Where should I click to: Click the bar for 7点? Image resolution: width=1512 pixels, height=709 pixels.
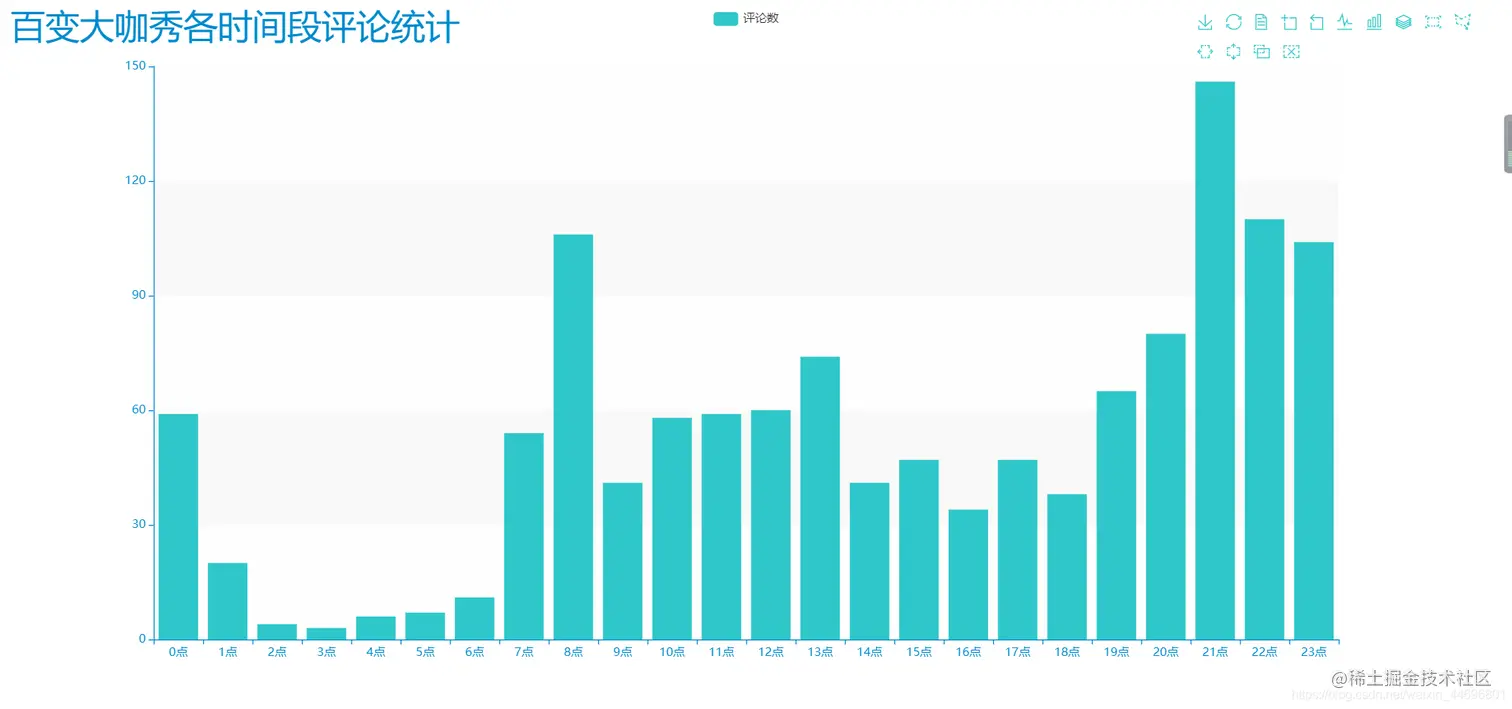tap(524, 536)
